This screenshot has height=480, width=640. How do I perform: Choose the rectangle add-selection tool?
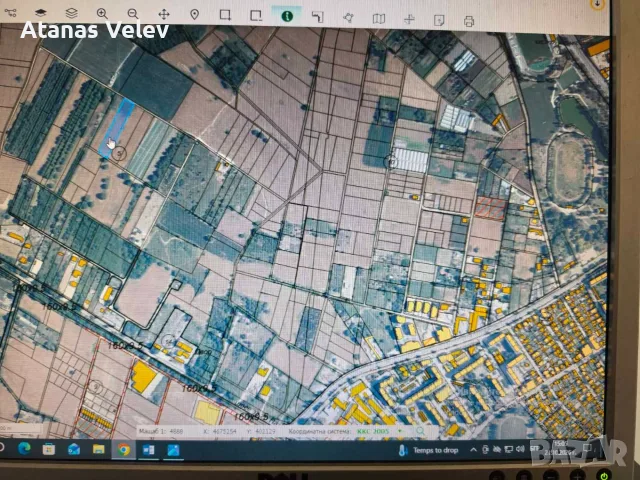pos(225,15)
